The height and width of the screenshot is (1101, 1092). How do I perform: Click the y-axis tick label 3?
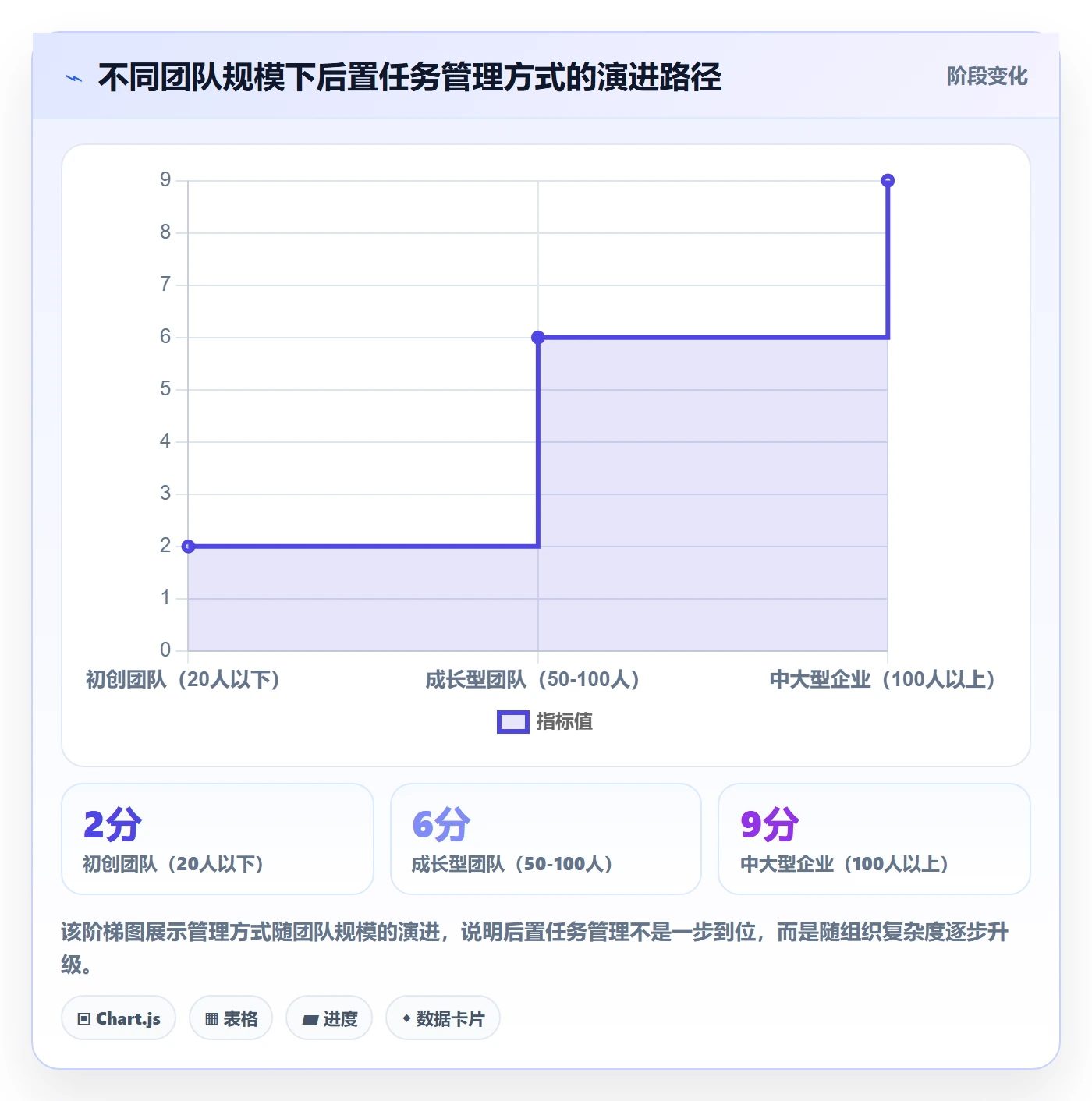click(165, 494)
